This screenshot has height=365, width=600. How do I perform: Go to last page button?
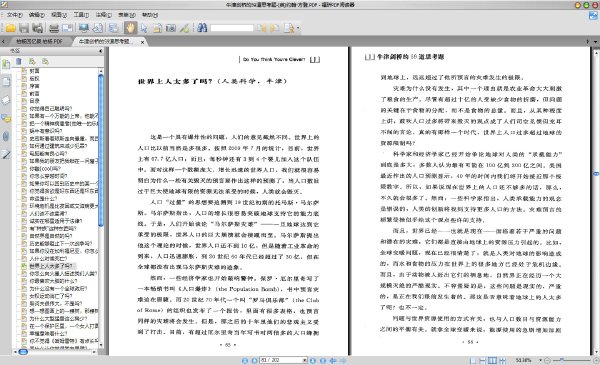[323, 360]
